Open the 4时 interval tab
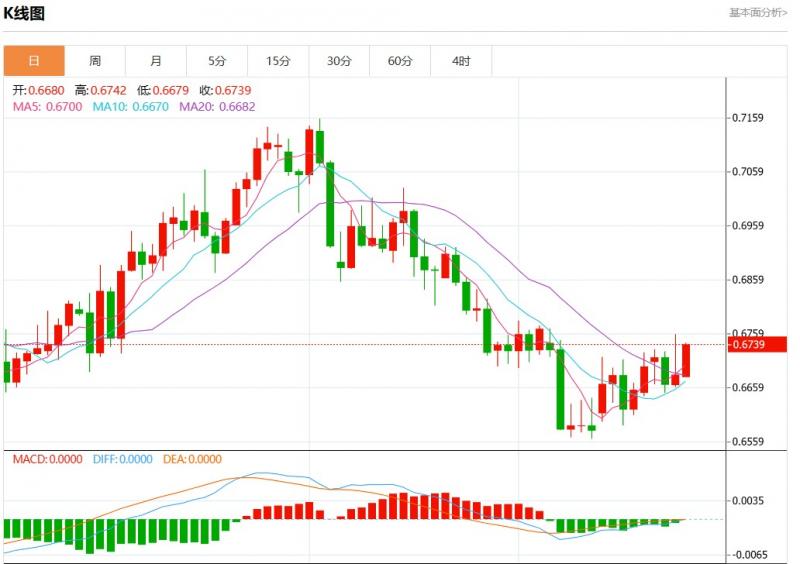This screenshot has width=800, height=564. (461, 61)
